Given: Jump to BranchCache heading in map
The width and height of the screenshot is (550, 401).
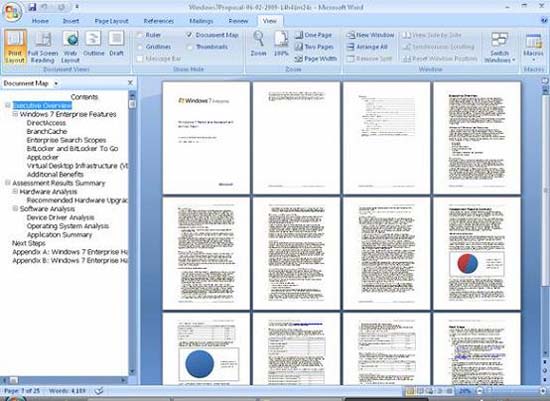Looking at the screenshot, I should pos(47,132).
